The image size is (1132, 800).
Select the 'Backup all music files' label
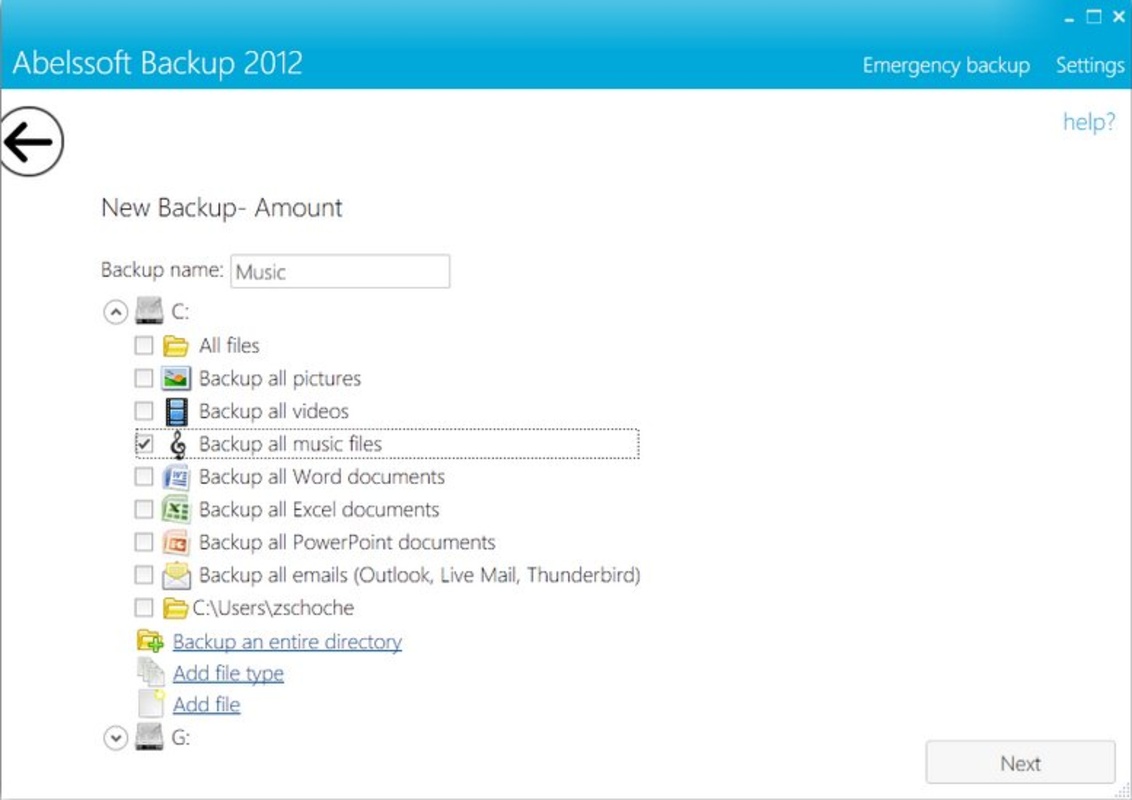tap(290, 444)
